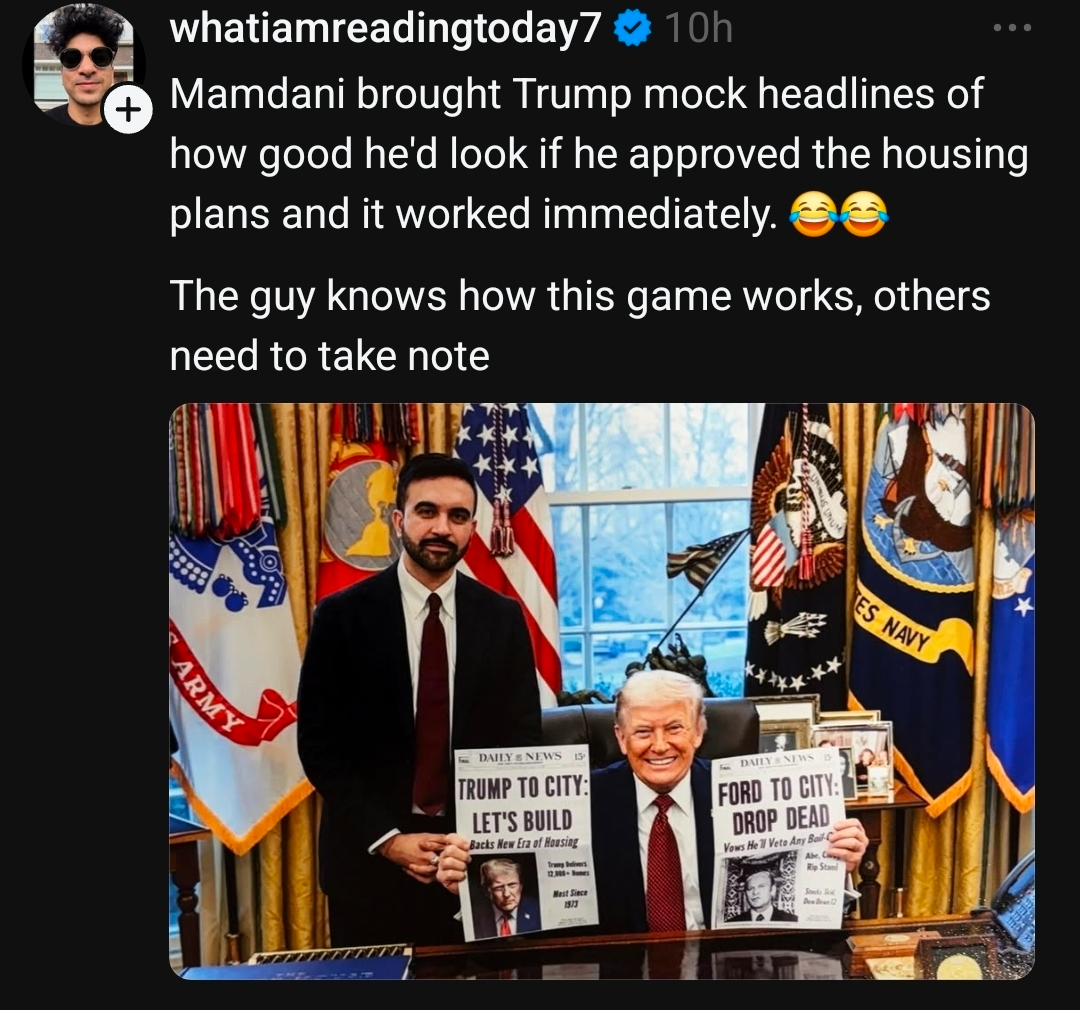
Task: Open the three-dot more options menu
Action: point(1012,28)
